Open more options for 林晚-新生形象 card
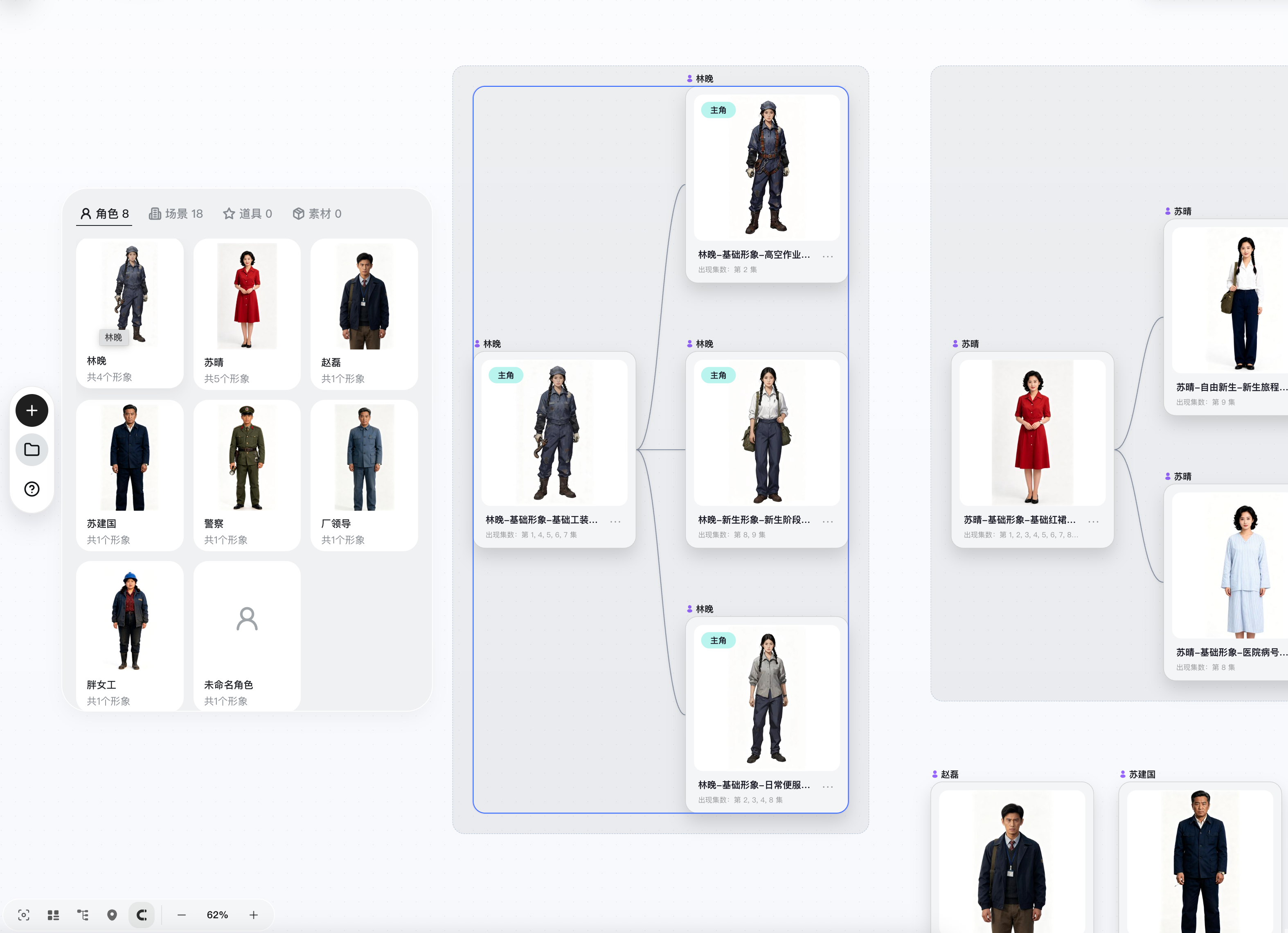Image resolution: width=1288 pixels, height=933 pixels. coord(828,521)
